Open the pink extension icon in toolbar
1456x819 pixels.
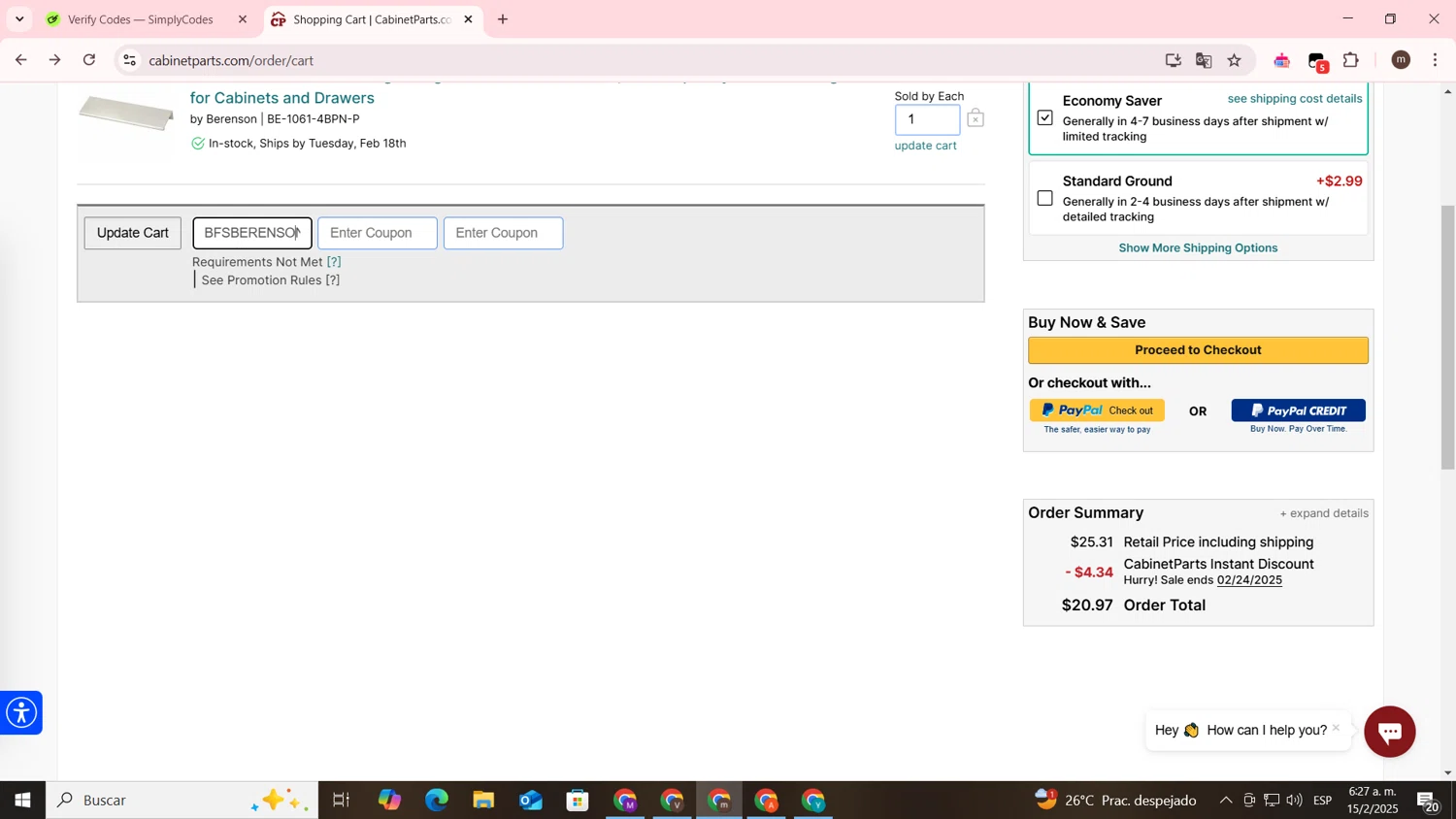pyautogui.click(x=1281, y=61)
